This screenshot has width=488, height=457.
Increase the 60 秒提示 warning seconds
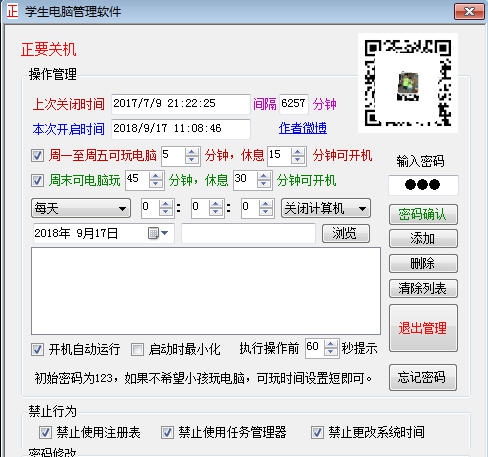[331, 344]
